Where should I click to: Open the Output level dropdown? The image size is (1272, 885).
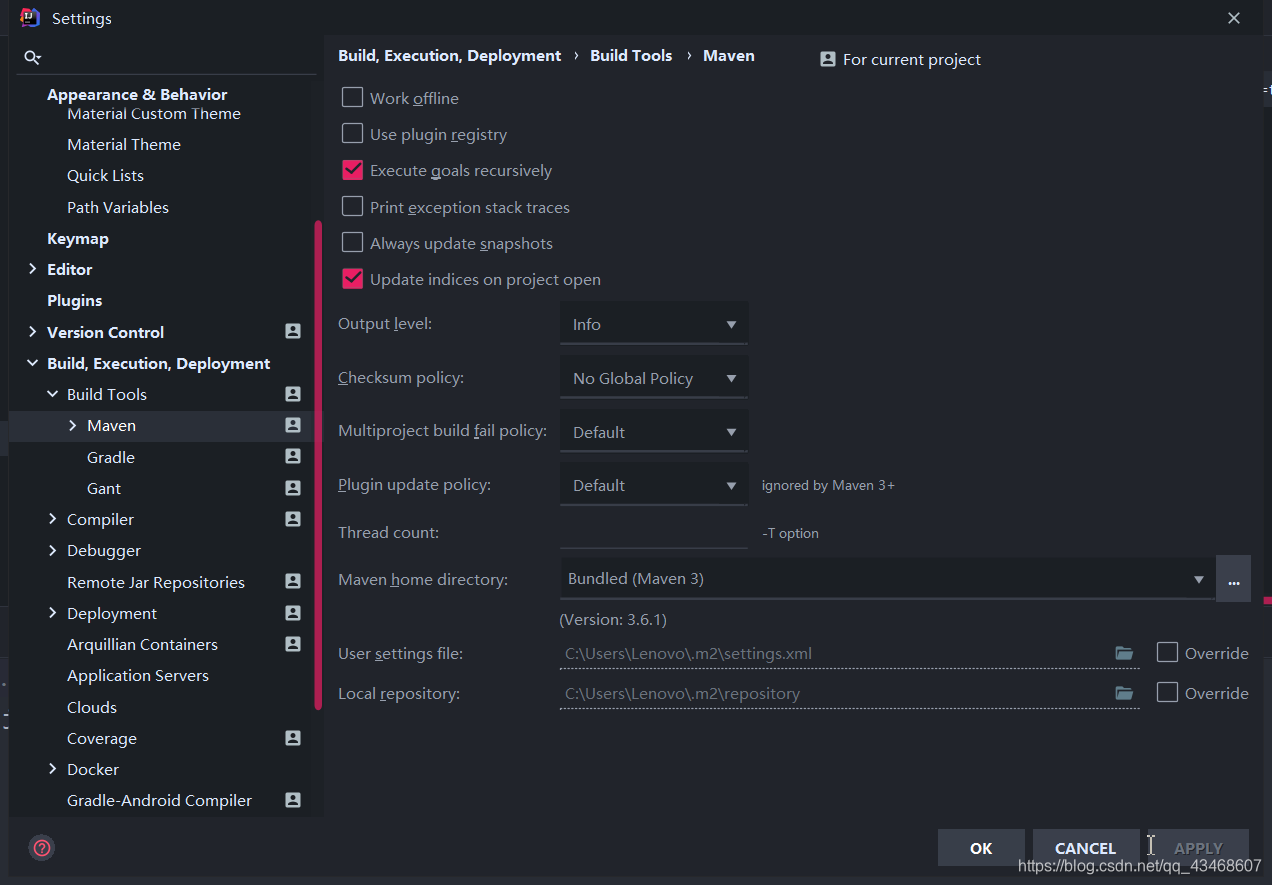pyautogui.click(x=654, y=324)
